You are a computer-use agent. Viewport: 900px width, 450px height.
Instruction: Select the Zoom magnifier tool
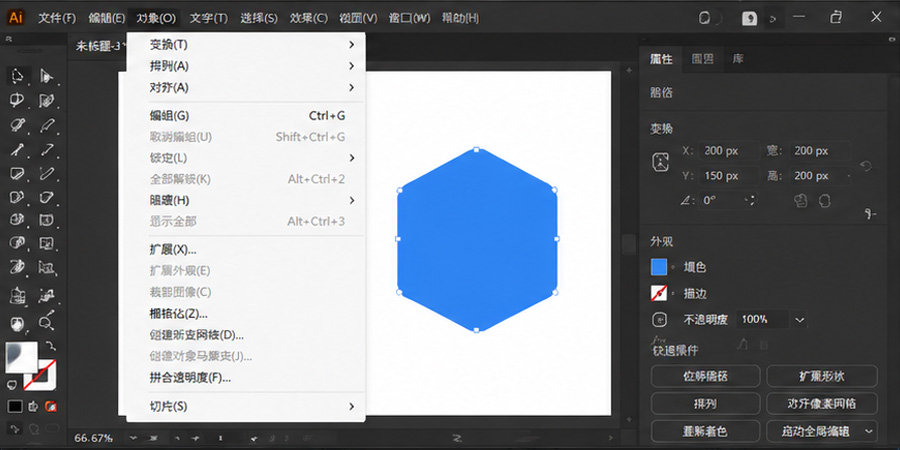pos(46,321)
